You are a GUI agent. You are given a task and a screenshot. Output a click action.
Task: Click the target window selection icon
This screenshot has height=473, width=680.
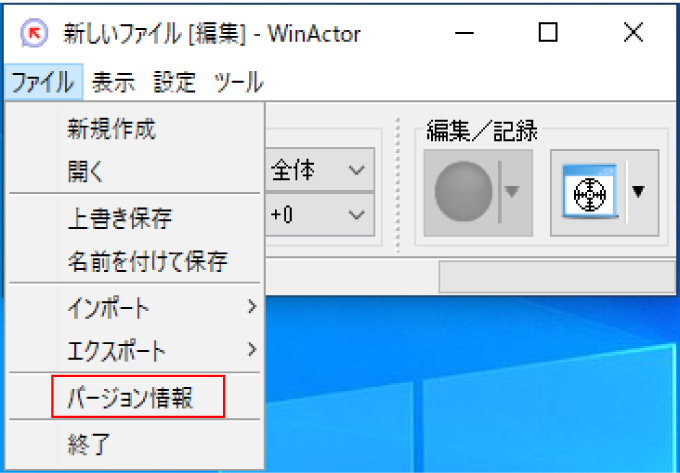tap(589, 191)
